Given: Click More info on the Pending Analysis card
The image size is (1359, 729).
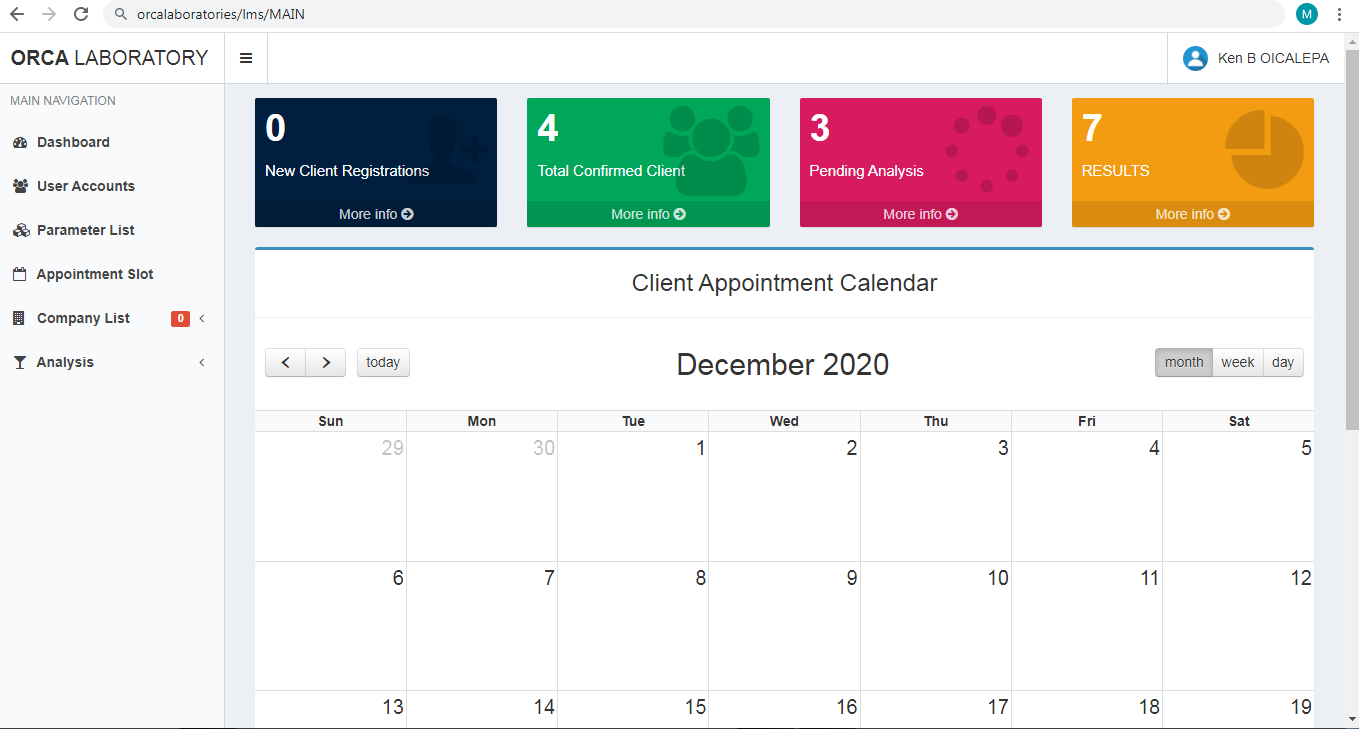Looking at the screenshot, I should (x=920, y=214).
